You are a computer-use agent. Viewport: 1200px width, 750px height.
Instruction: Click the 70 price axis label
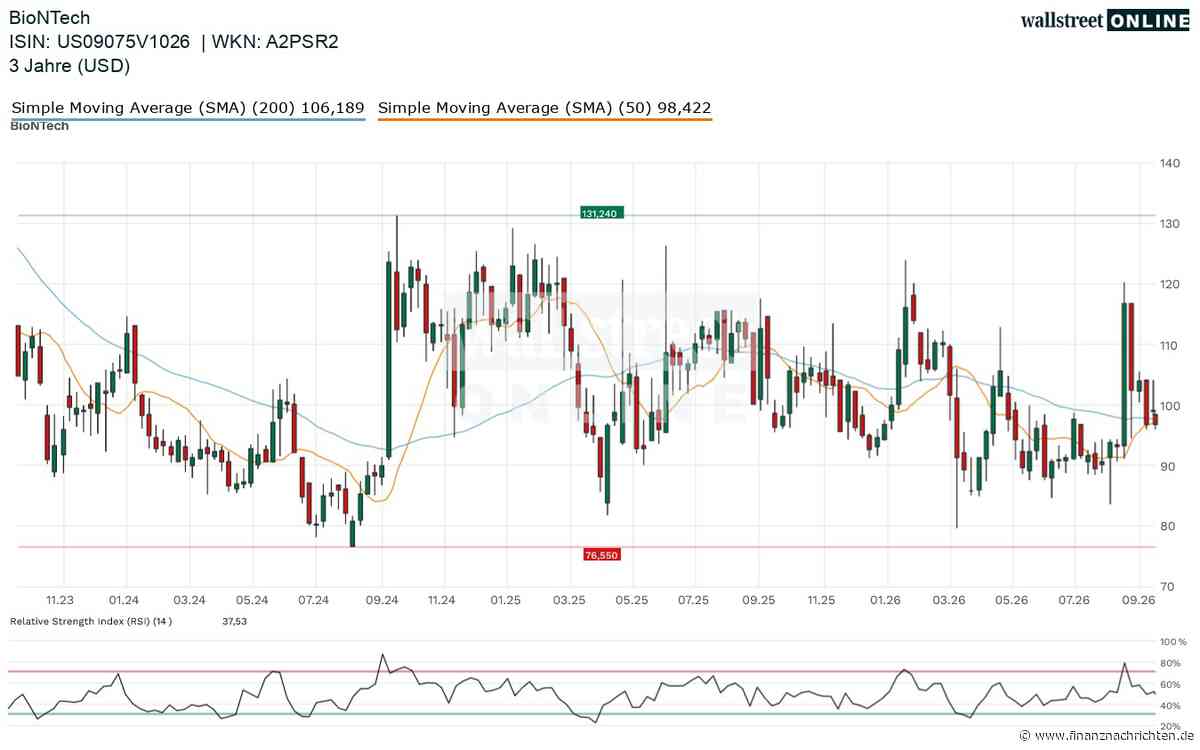click(1168, 588)
